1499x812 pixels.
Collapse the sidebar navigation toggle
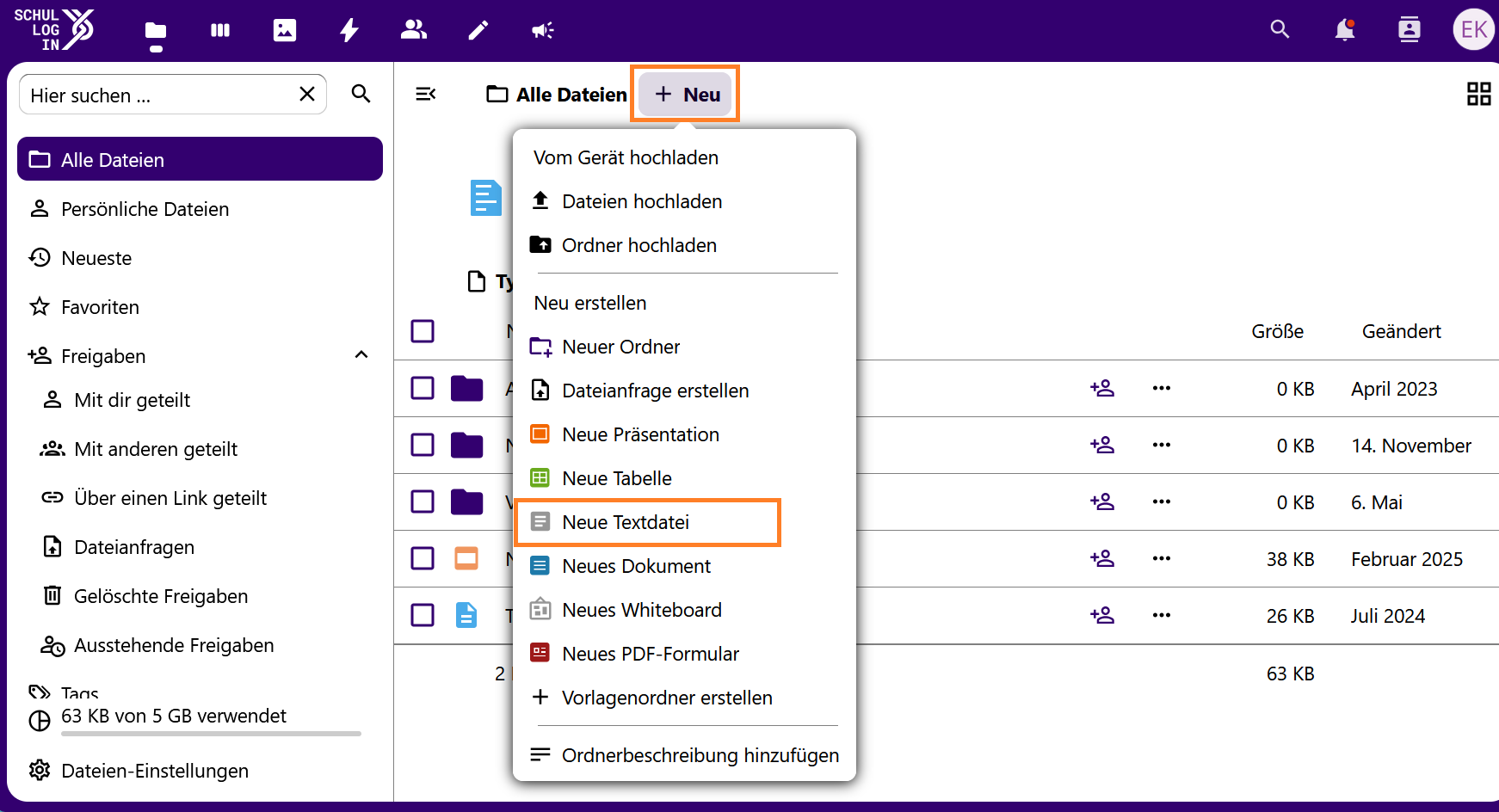425,94
